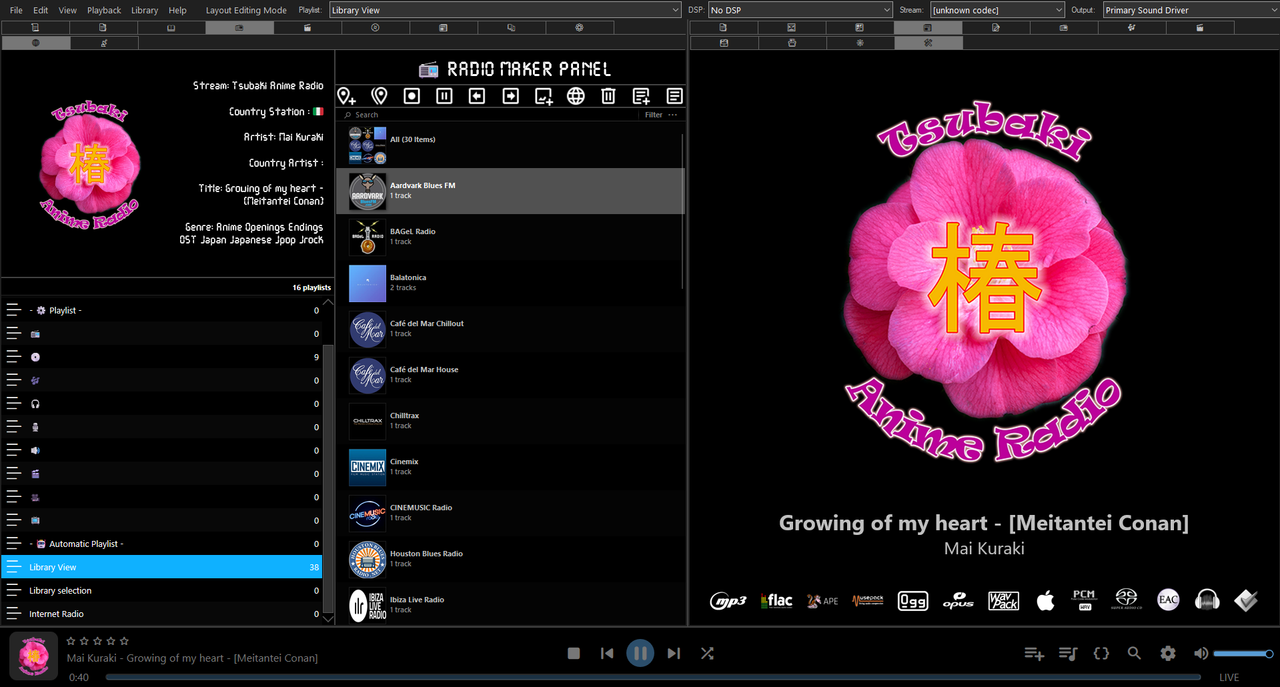
Task: Select the BAGeL Radio station
Action: [x=510, y=237]
